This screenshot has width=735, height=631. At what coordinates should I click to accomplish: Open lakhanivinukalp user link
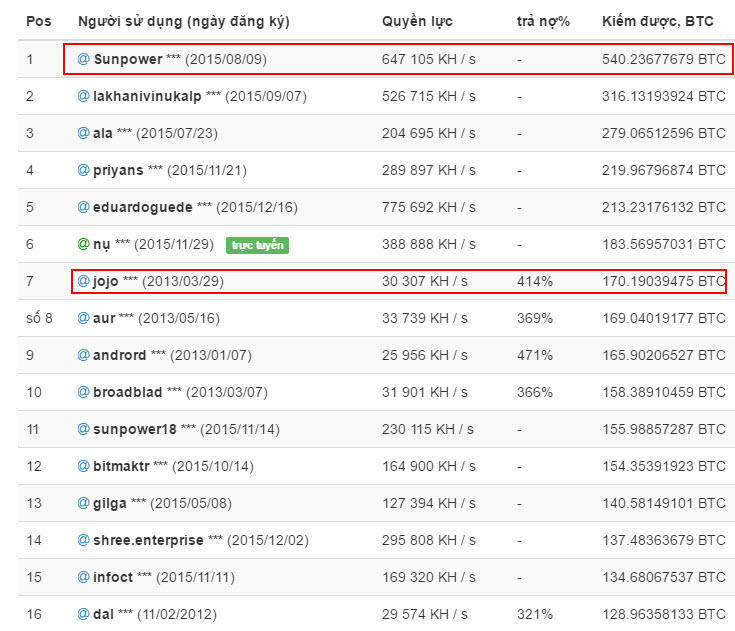pyautogui.click(x=147, y=96)
